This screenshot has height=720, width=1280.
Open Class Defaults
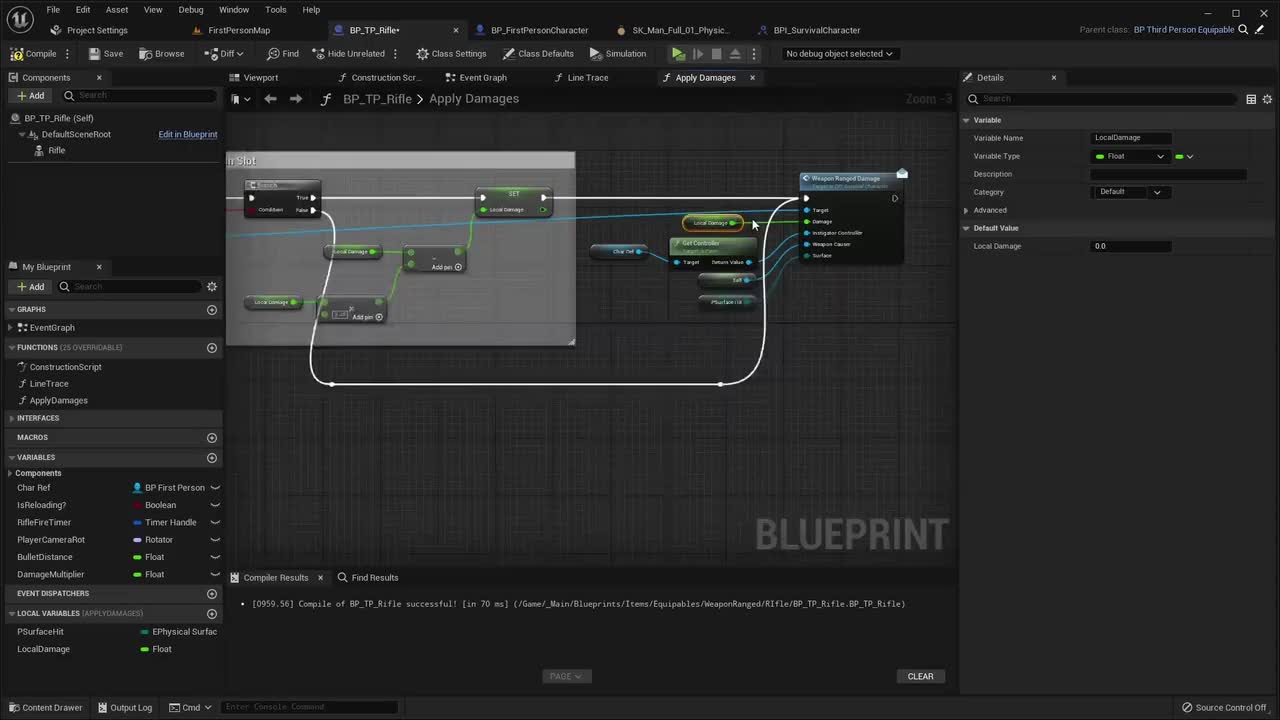coord(538,54)
